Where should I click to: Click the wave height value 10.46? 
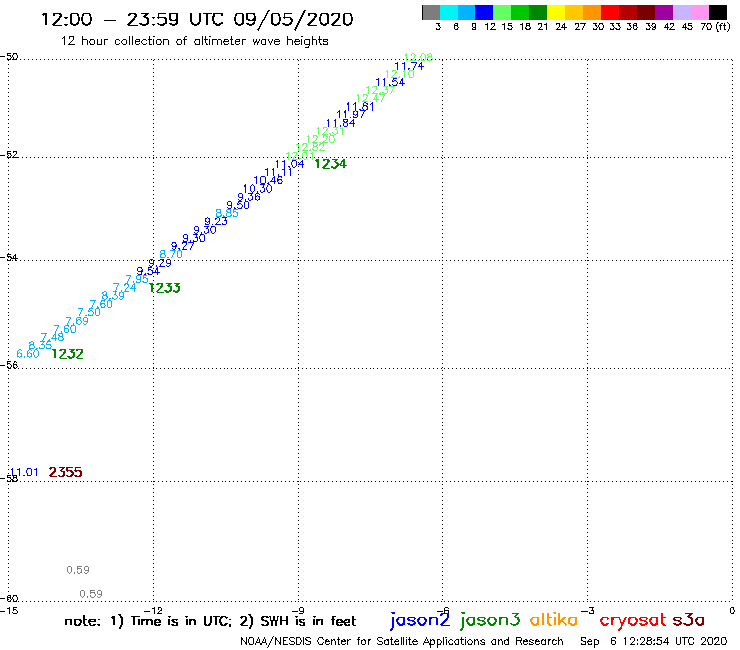(x=268, y=180)
